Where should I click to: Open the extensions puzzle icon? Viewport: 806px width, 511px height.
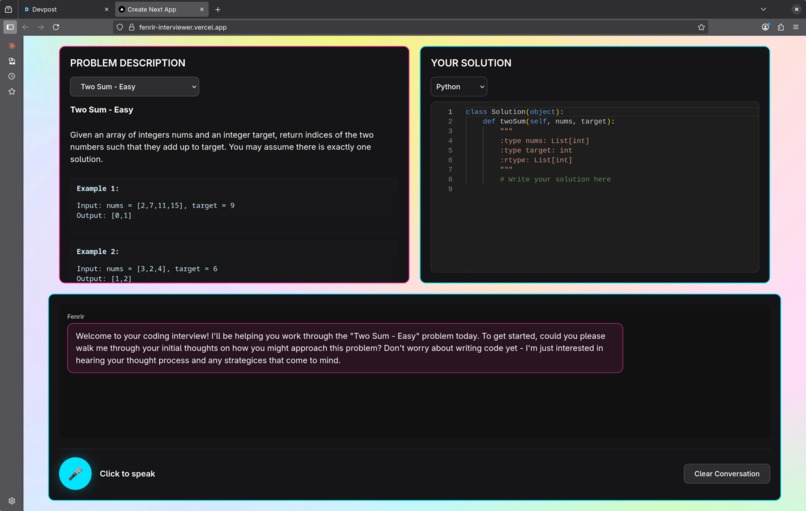780,27
